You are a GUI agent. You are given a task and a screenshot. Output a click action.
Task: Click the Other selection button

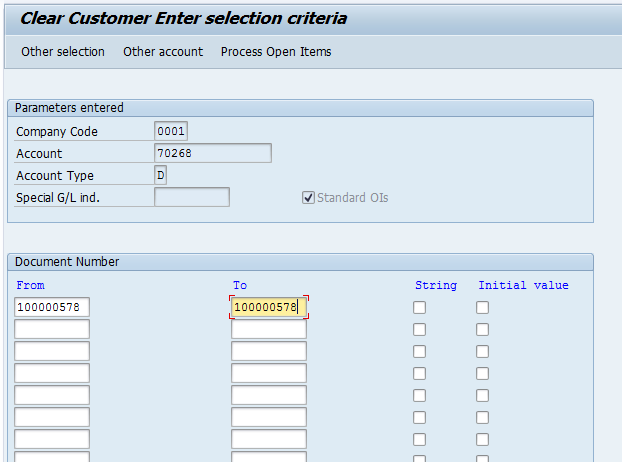63,52
